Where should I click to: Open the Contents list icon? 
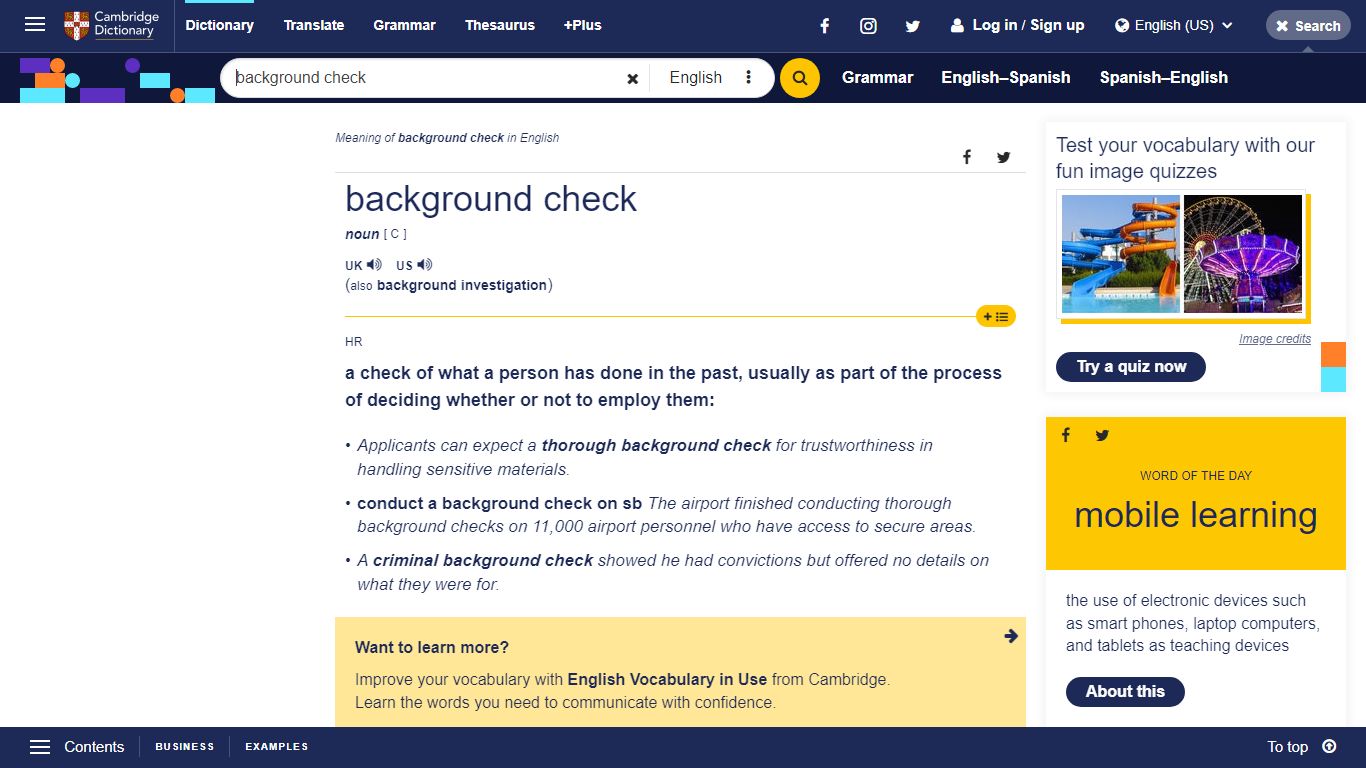click(40, 747)
